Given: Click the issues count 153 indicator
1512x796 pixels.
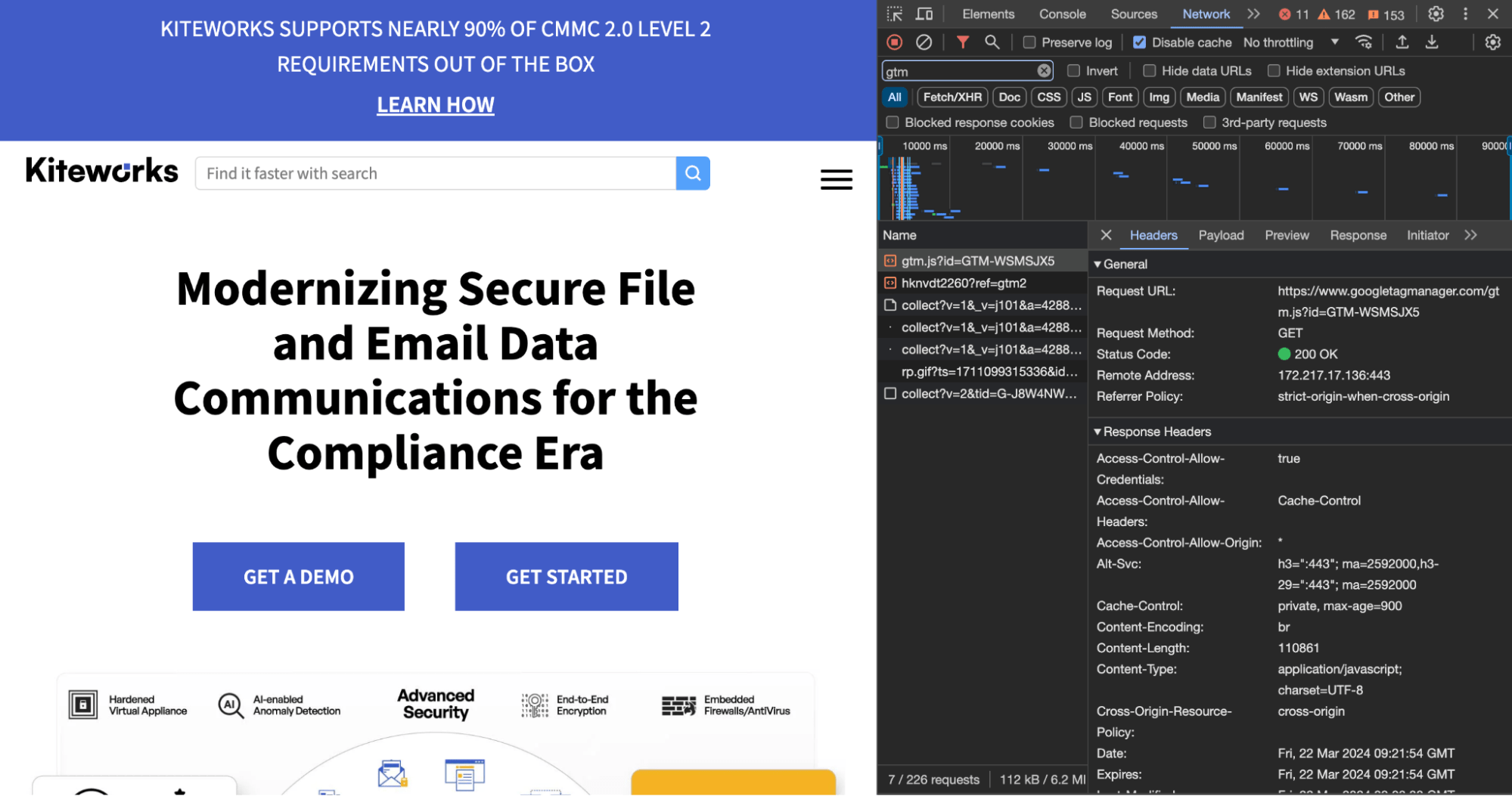Looking at the screenshot, I should (x=1386, y=14).
